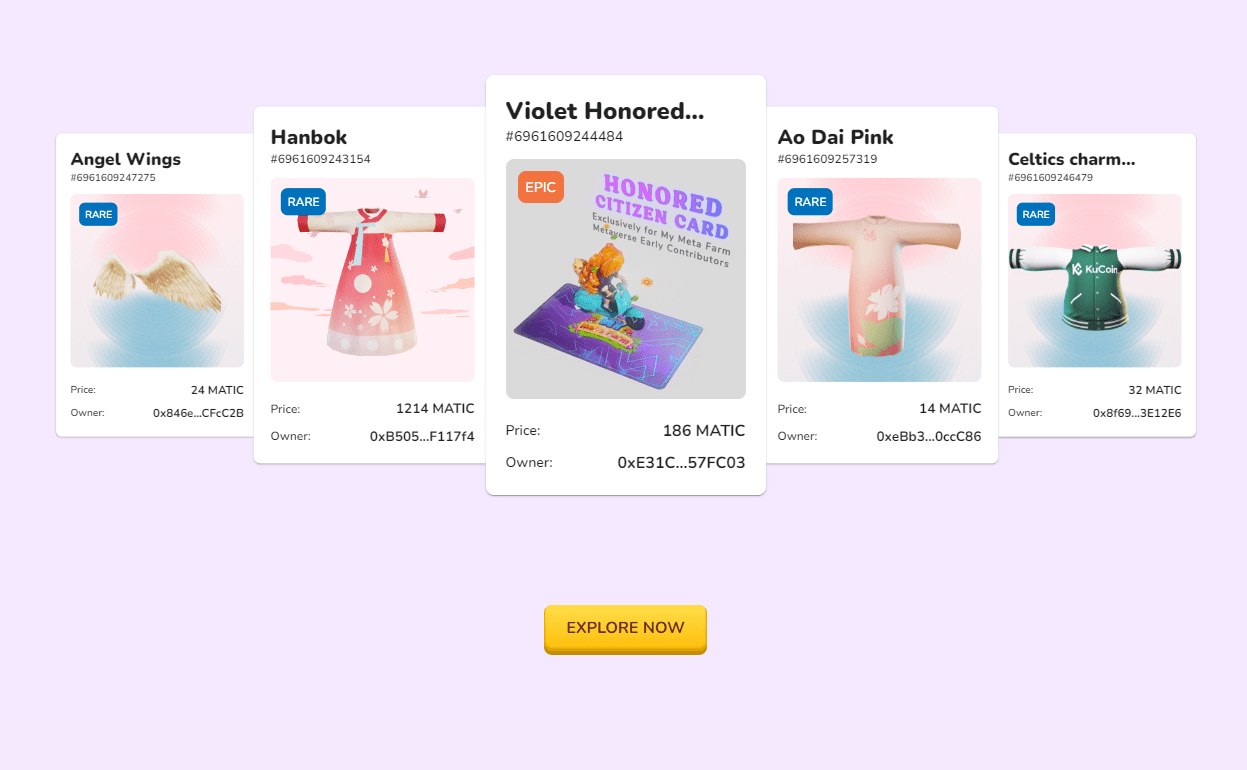Screen dimensions: 1247x770
Task: Open the Honored Citizen Card image
Action: tap(626, 279)
